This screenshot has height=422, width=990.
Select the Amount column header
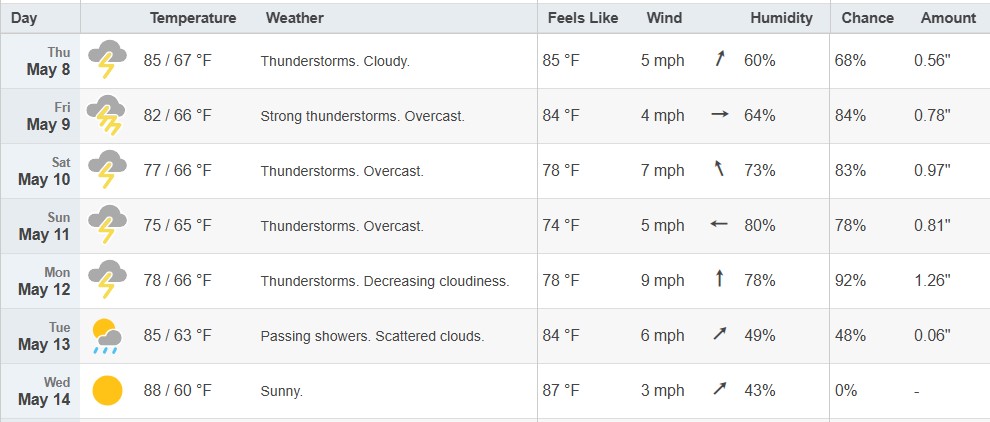click(948, 18)
